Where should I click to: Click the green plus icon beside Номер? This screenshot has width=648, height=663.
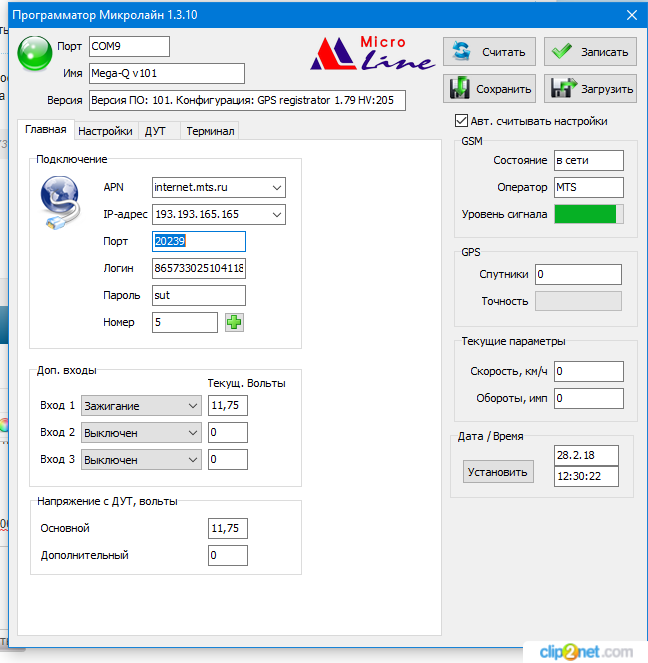pos(234,322)
